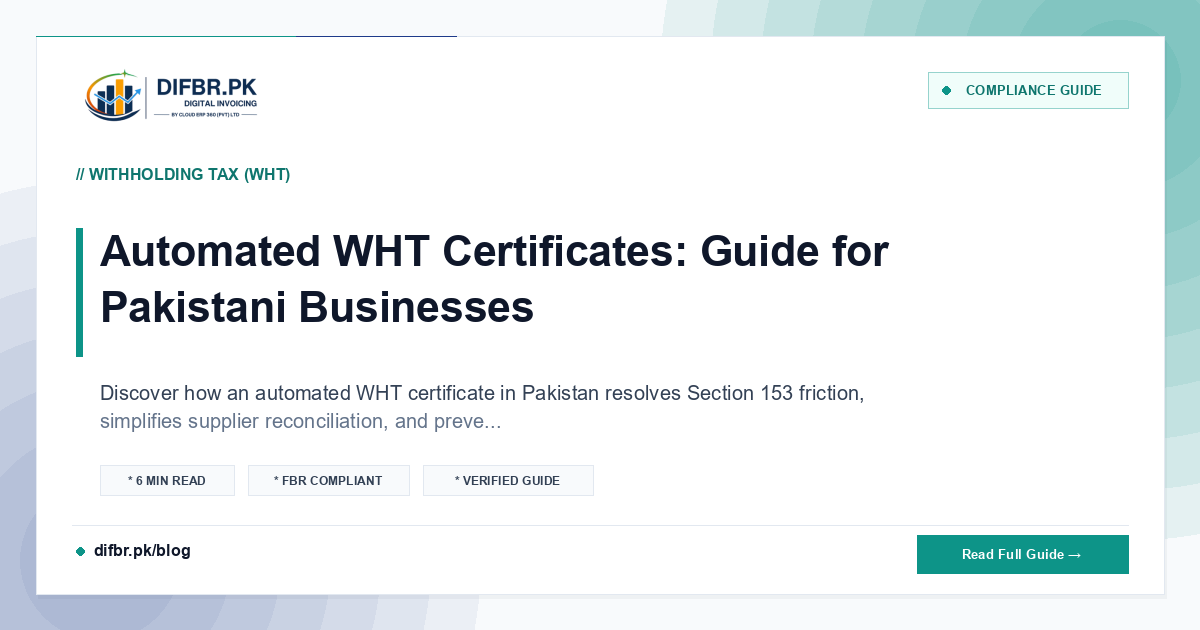The height and width of the screenshot is (630, 1200).
Task: Click the diamond icon in Compliance Guide badge
Action: pos(946,91)
